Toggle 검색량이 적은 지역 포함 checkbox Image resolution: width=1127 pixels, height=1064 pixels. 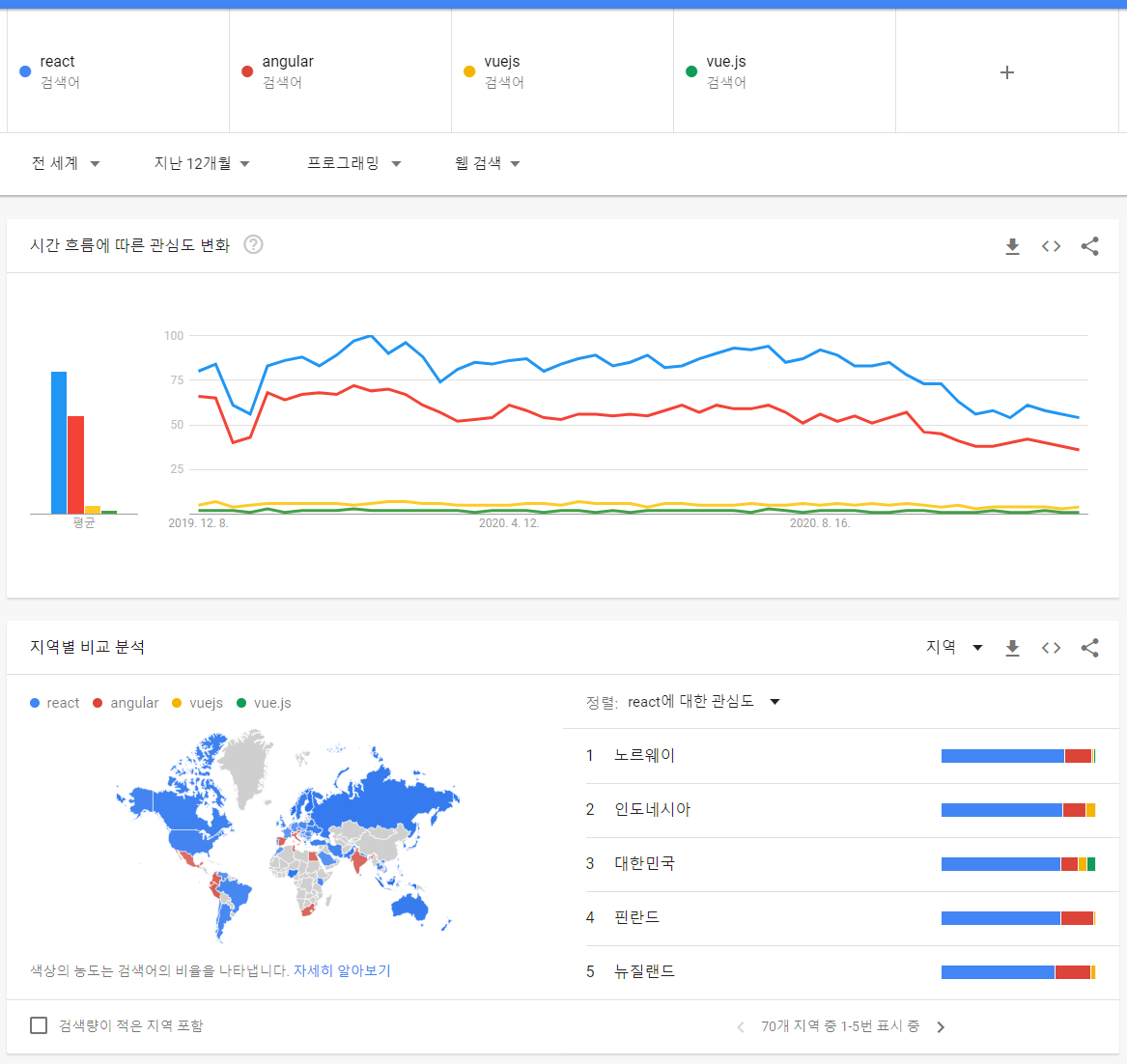pos(39,1025)
